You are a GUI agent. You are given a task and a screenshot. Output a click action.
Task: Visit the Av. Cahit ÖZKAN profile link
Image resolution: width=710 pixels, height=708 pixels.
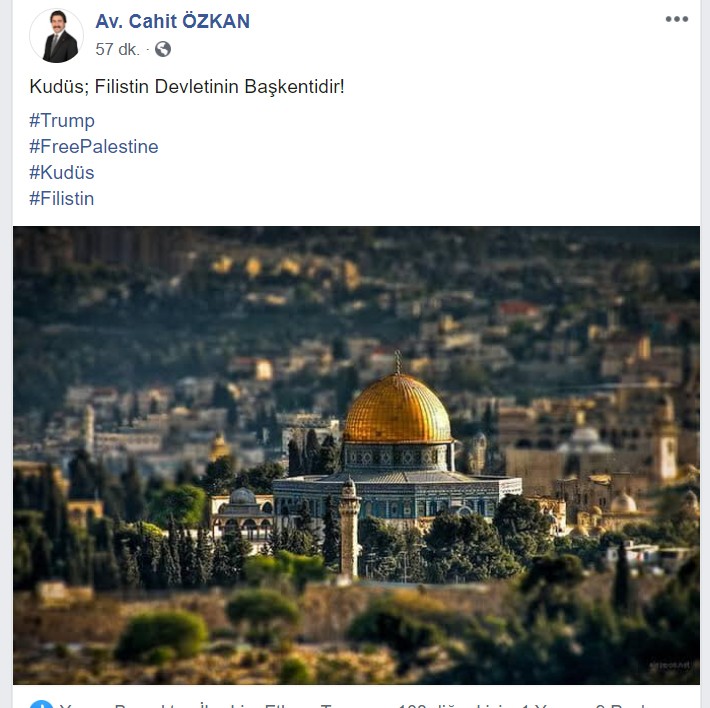tap(173, 21)
